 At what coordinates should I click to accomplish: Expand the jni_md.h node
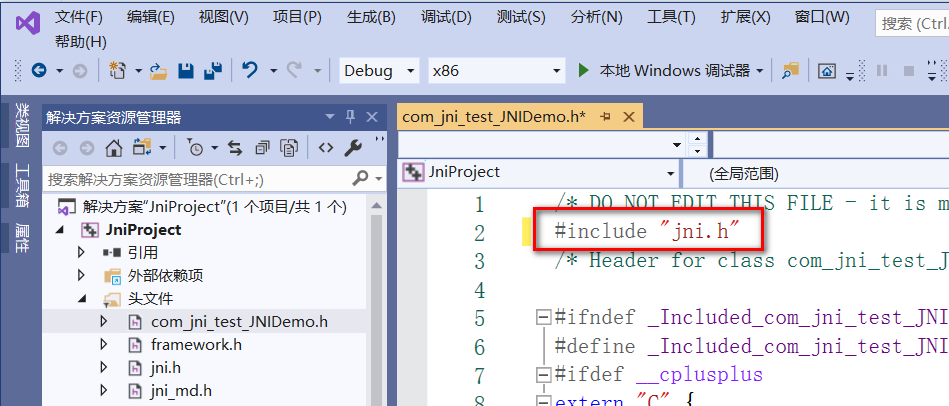pyautogui.click(x=104, y=390)
